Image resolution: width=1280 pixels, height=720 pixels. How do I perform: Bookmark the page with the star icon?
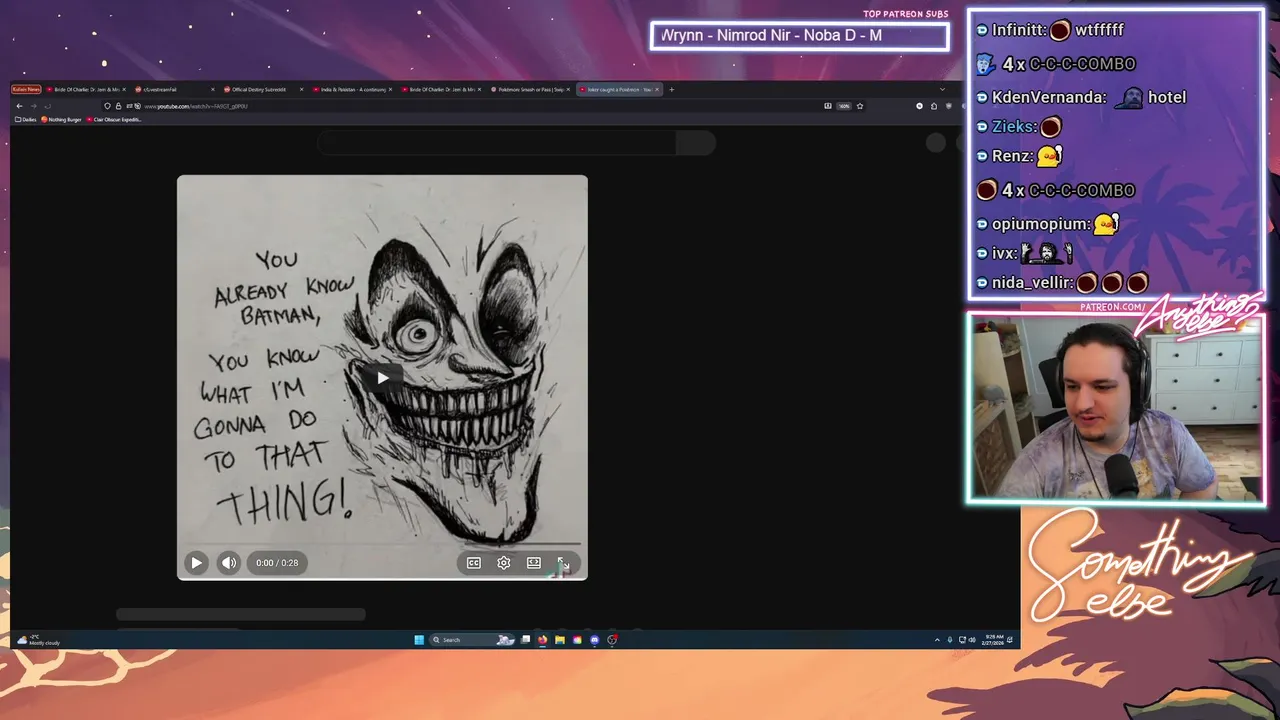[860, 106]
